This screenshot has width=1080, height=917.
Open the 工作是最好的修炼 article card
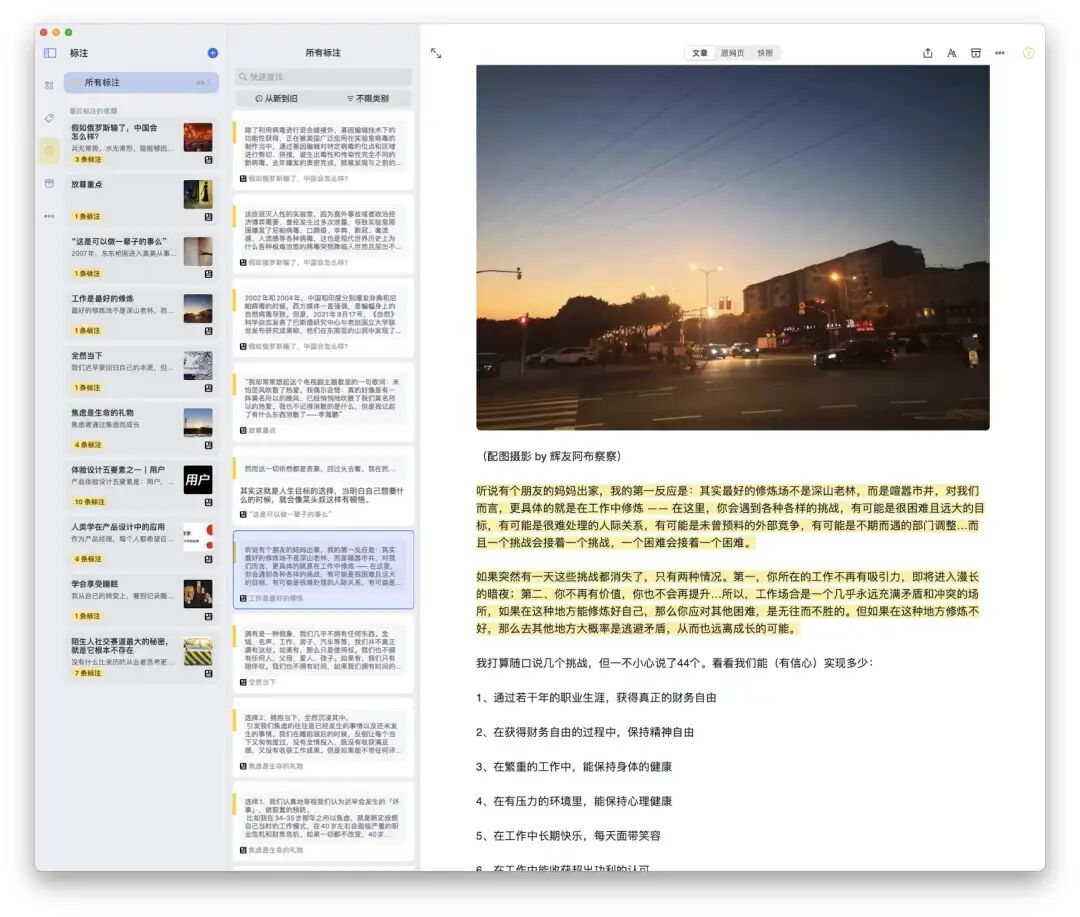coord(141,315)
